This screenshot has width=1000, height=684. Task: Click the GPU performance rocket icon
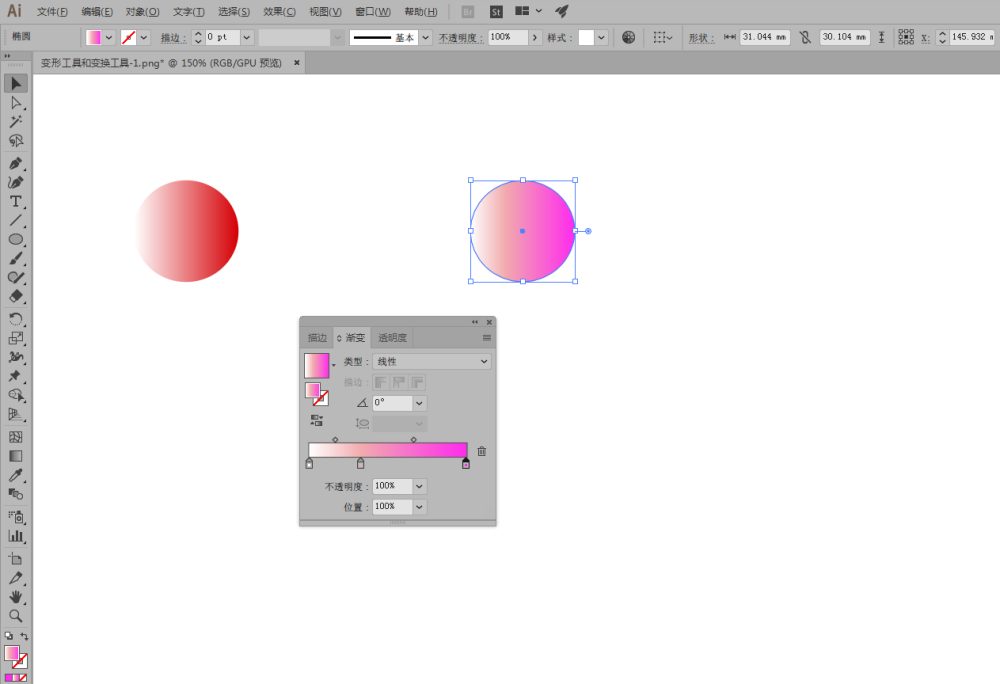(562, 11)
